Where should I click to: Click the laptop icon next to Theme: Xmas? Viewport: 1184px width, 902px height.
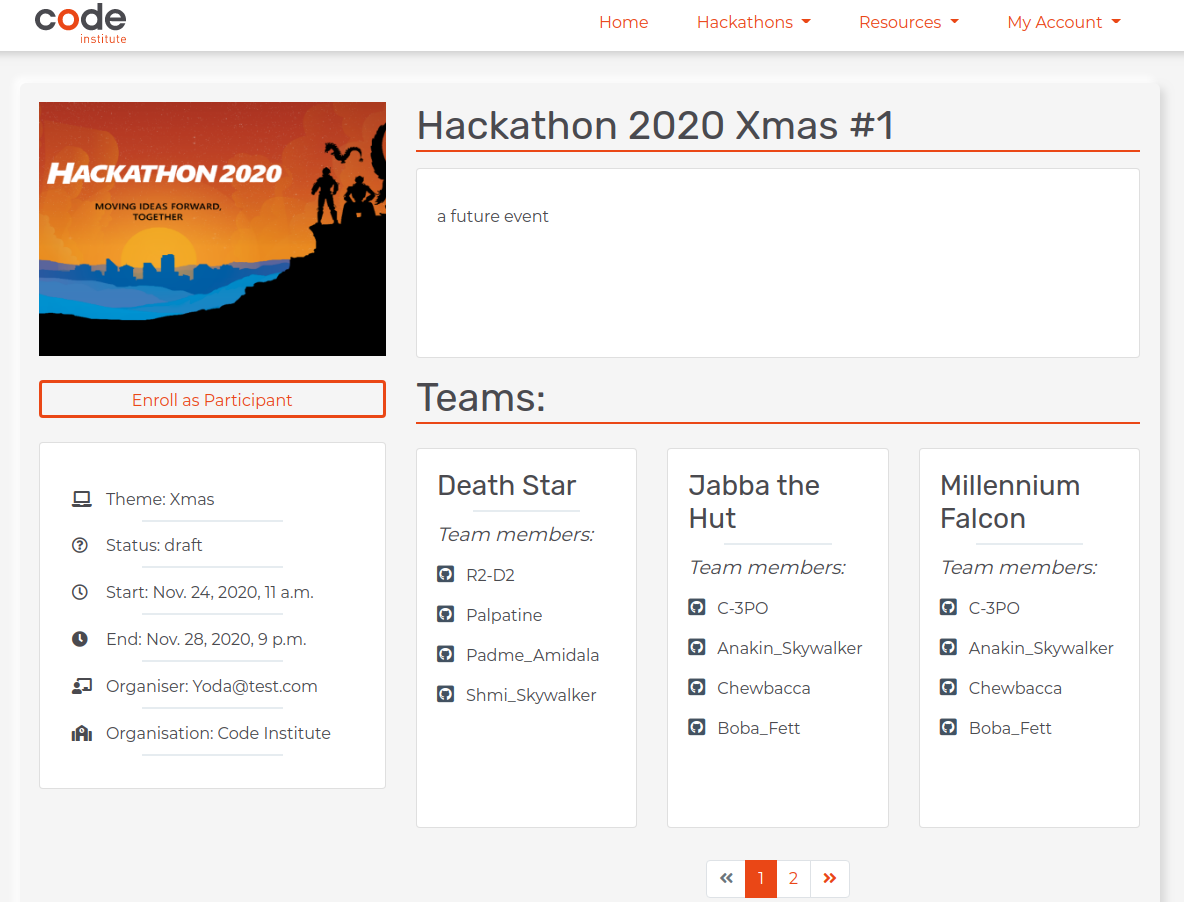click(x=82, y=499)
